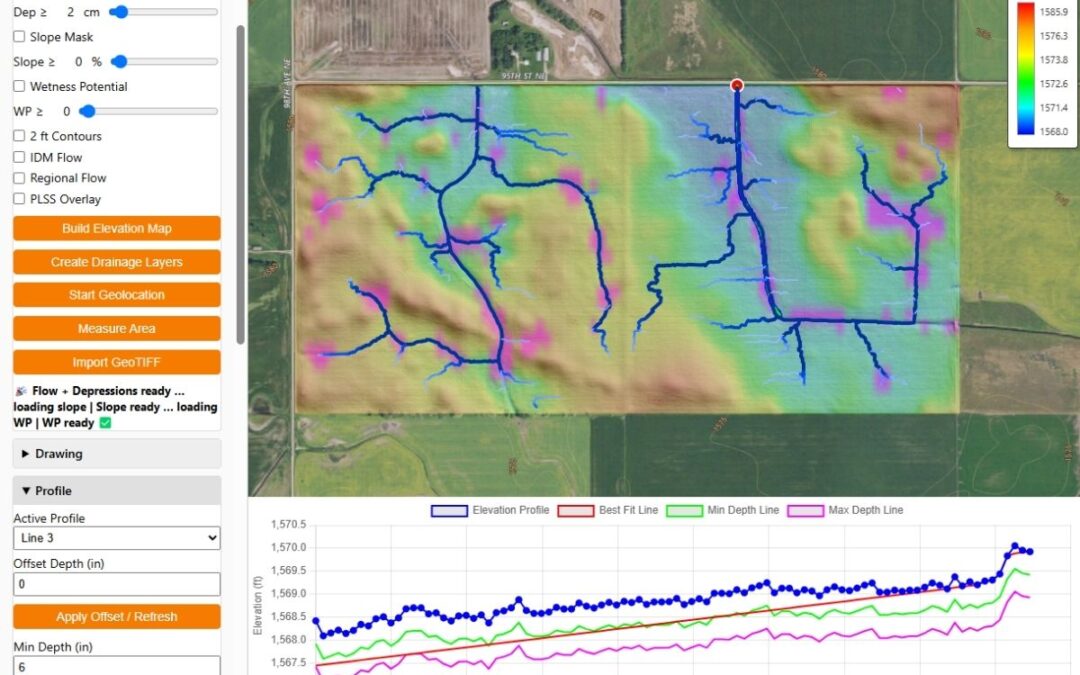
Task: Hide the Max Depth Line series in chart legend
Action: click(x=807, y=510)
